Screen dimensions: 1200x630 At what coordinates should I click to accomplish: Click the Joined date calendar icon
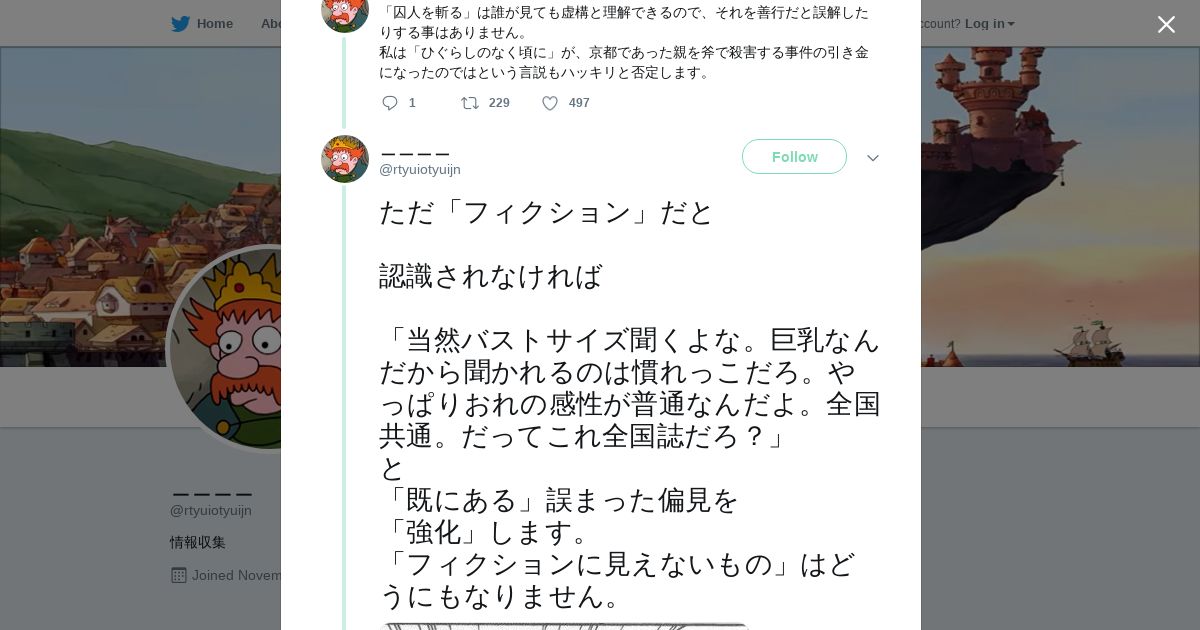179,575
